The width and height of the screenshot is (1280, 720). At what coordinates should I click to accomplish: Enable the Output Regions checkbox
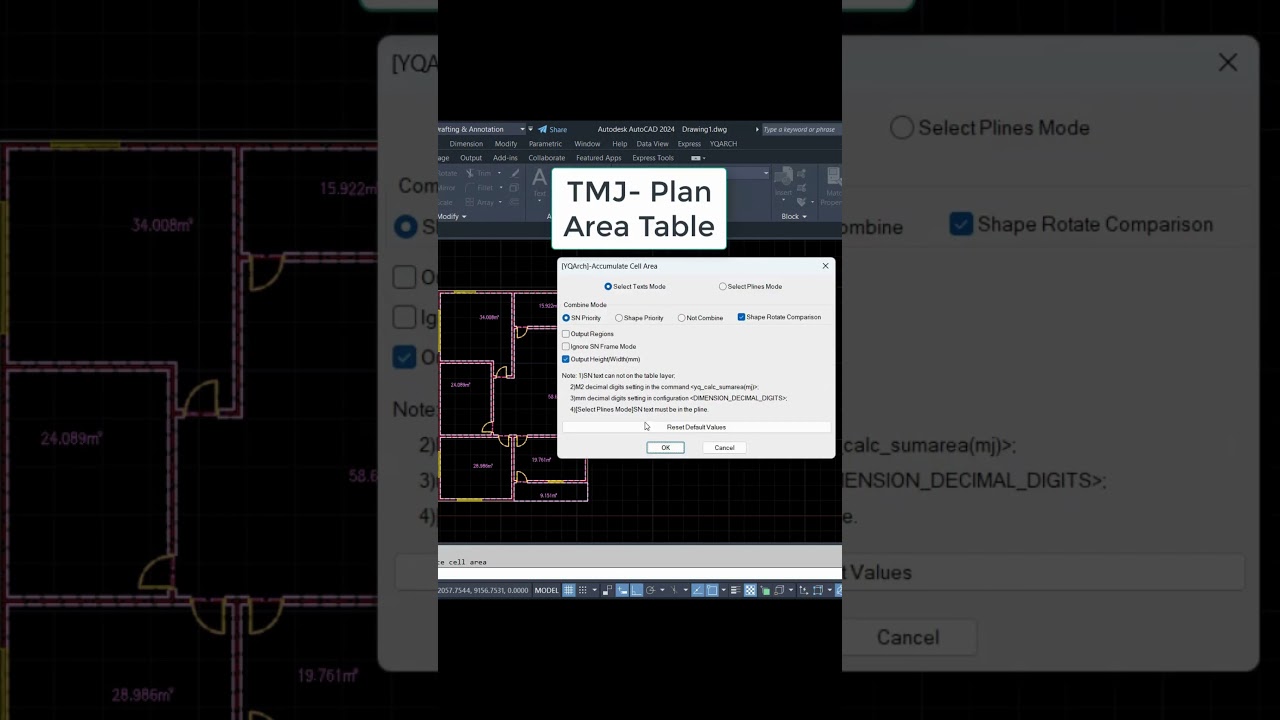click(x=566, y=334)
